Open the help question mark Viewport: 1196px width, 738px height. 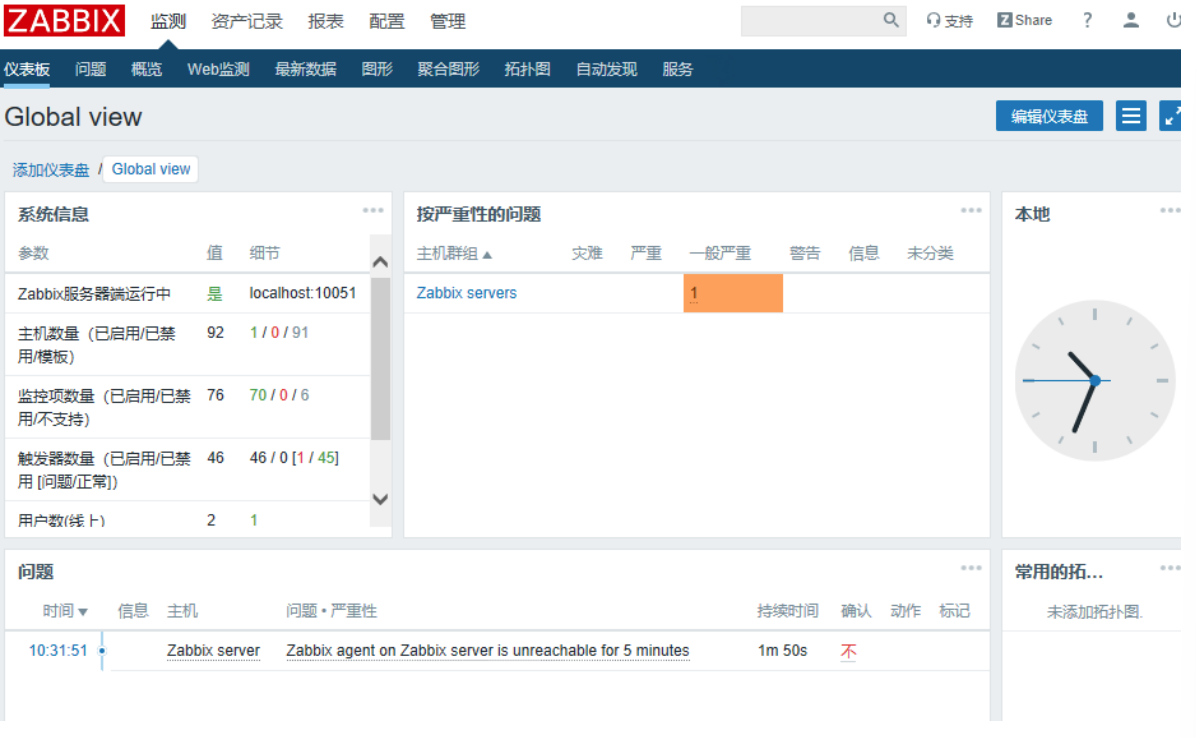[1088, 21]
